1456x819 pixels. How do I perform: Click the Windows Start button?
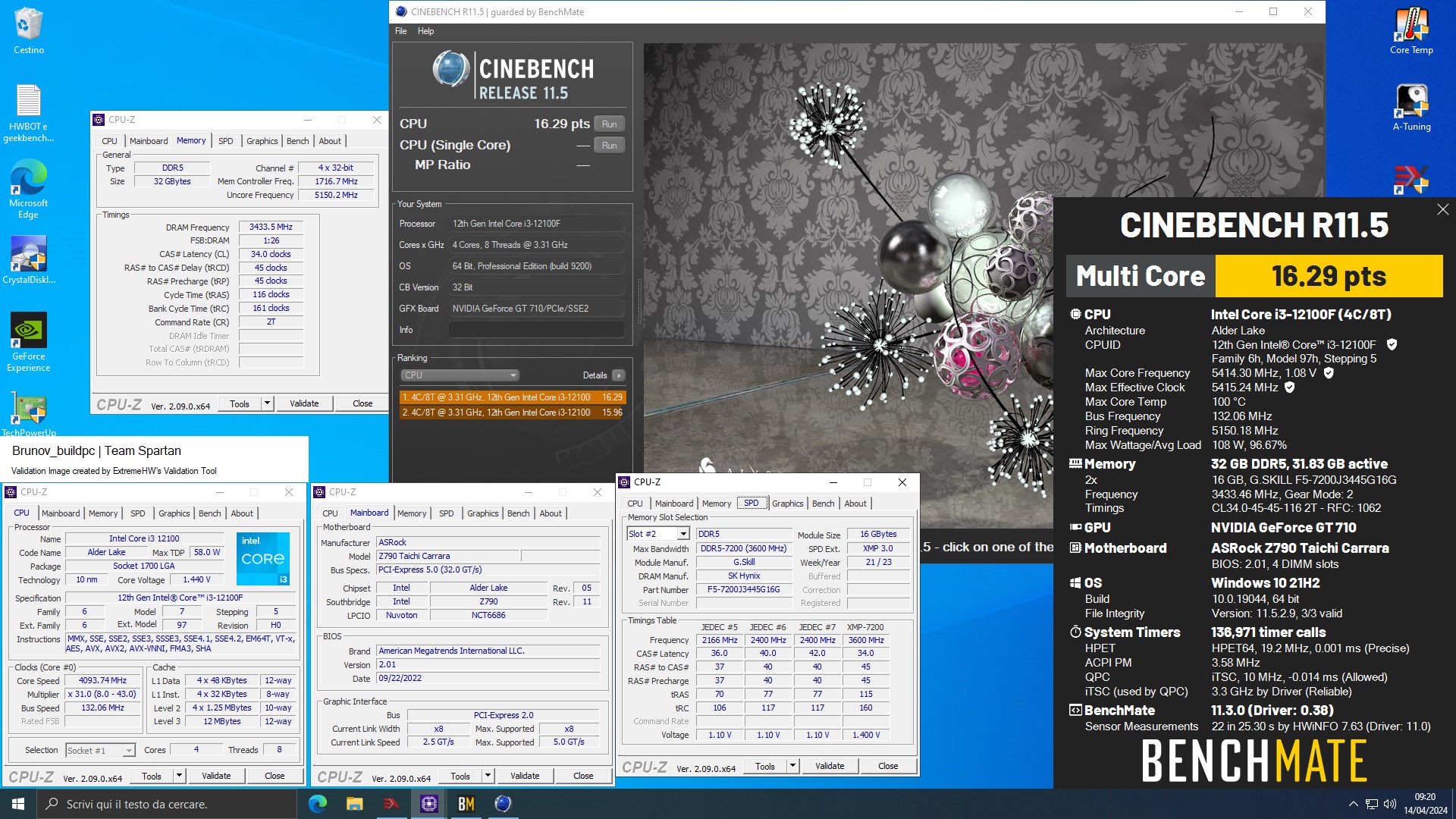coord(18,804)
